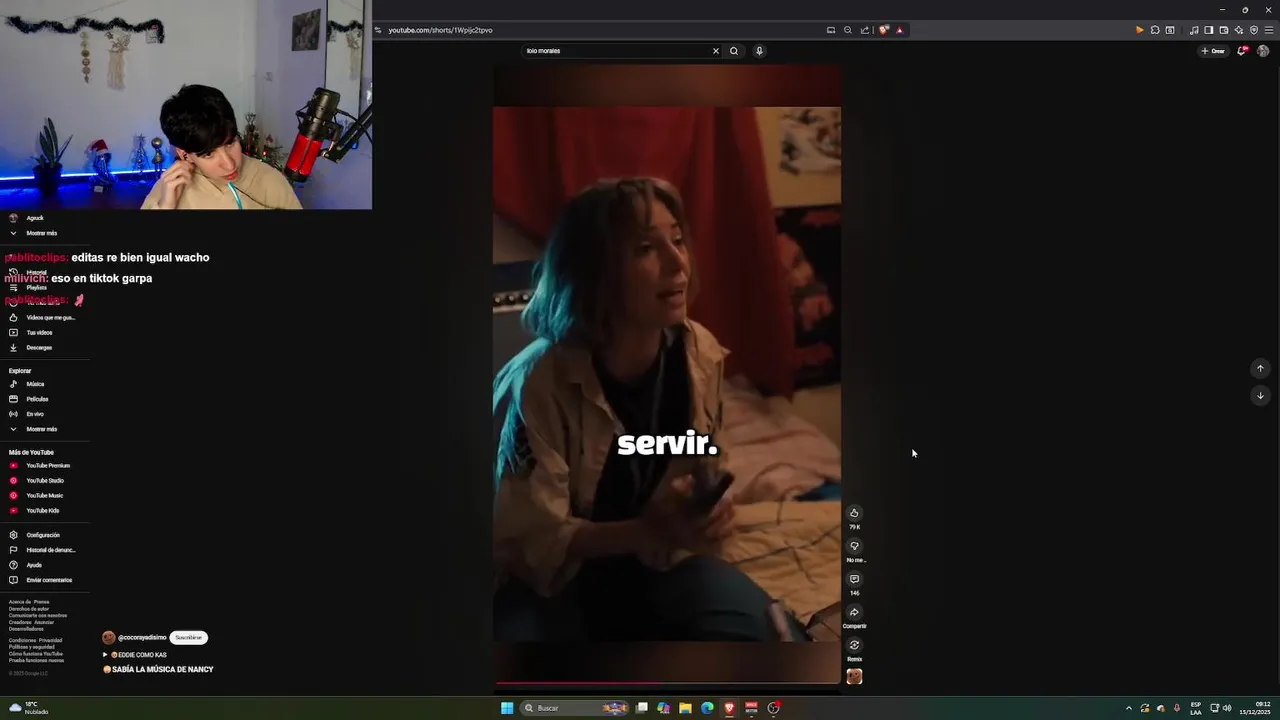1280x720 pixels.
Task: Open 'Videos que me gus...' in sidebar
Action: pyautogui.click(x=45, y=317)
